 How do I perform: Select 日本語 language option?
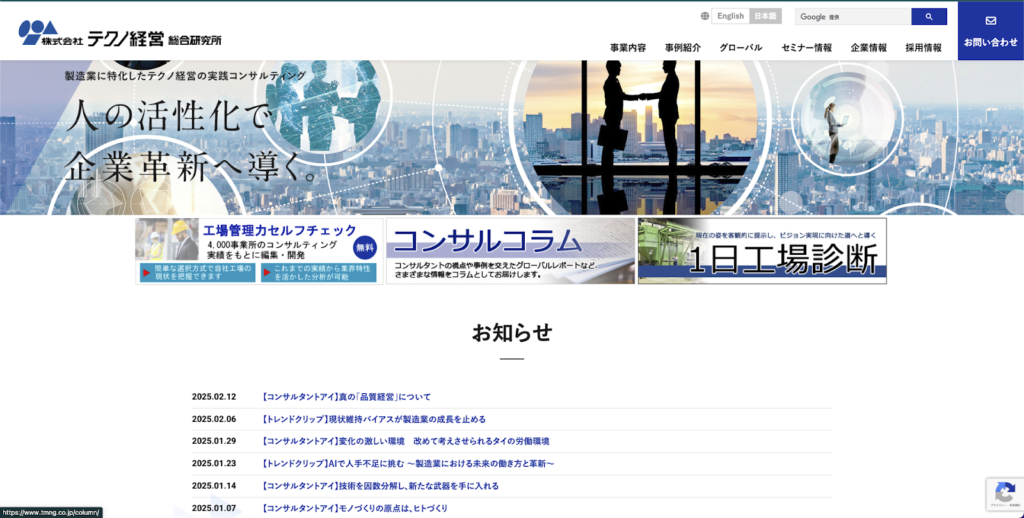pyautogui.click(x=765, y=16)
